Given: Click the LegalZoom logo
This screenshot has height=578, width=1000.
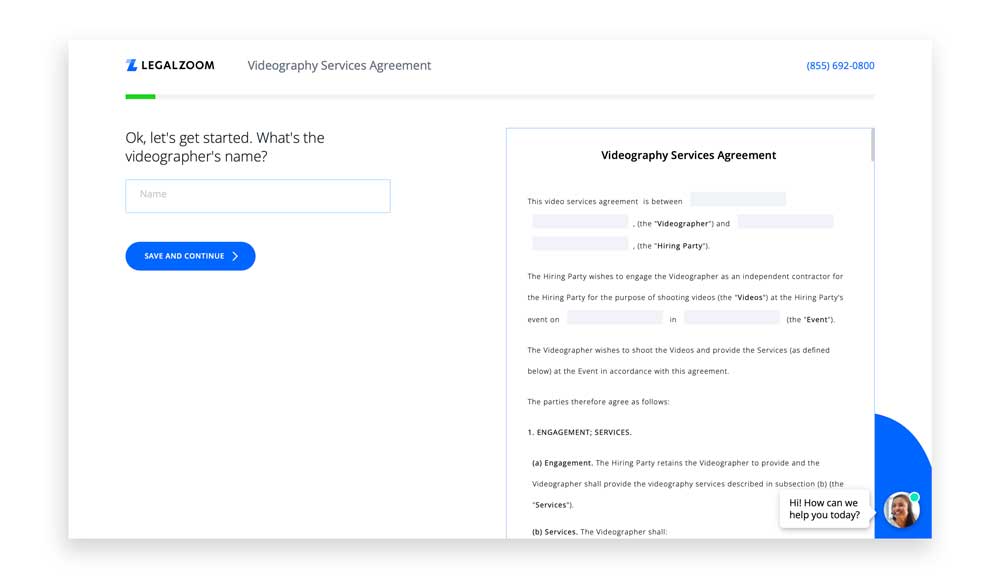Looking at the screenshot, I should pyautogui.click(x=170, y=65).
